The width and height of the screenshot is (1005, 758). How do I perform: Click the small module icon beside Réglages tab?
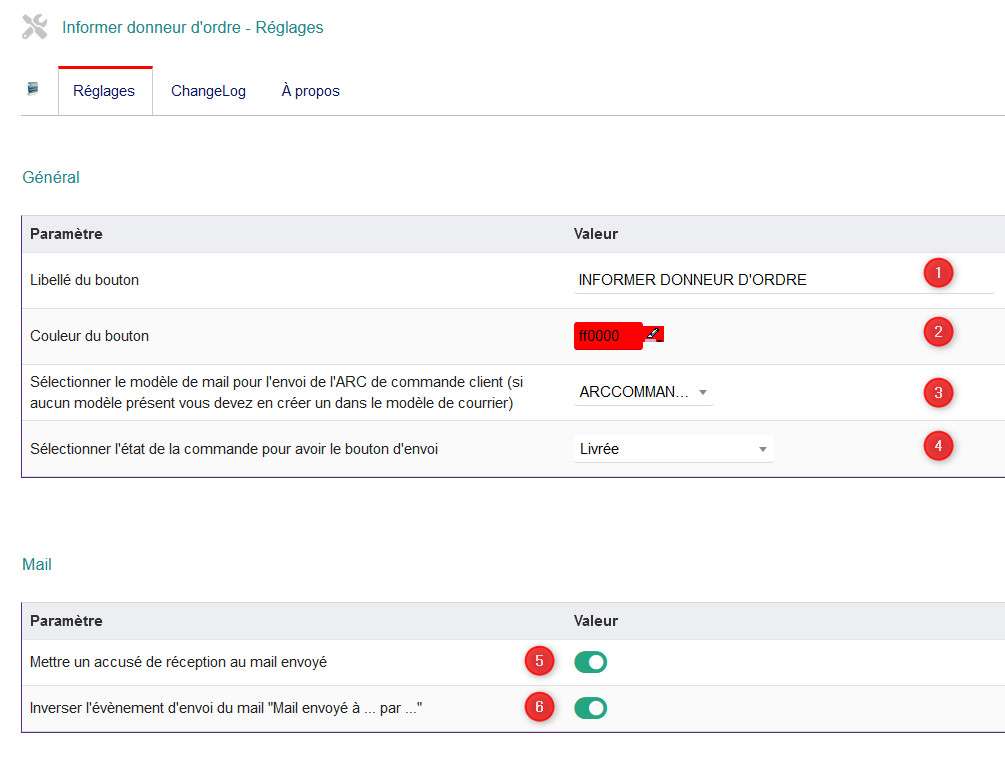(x=33, y=89)
